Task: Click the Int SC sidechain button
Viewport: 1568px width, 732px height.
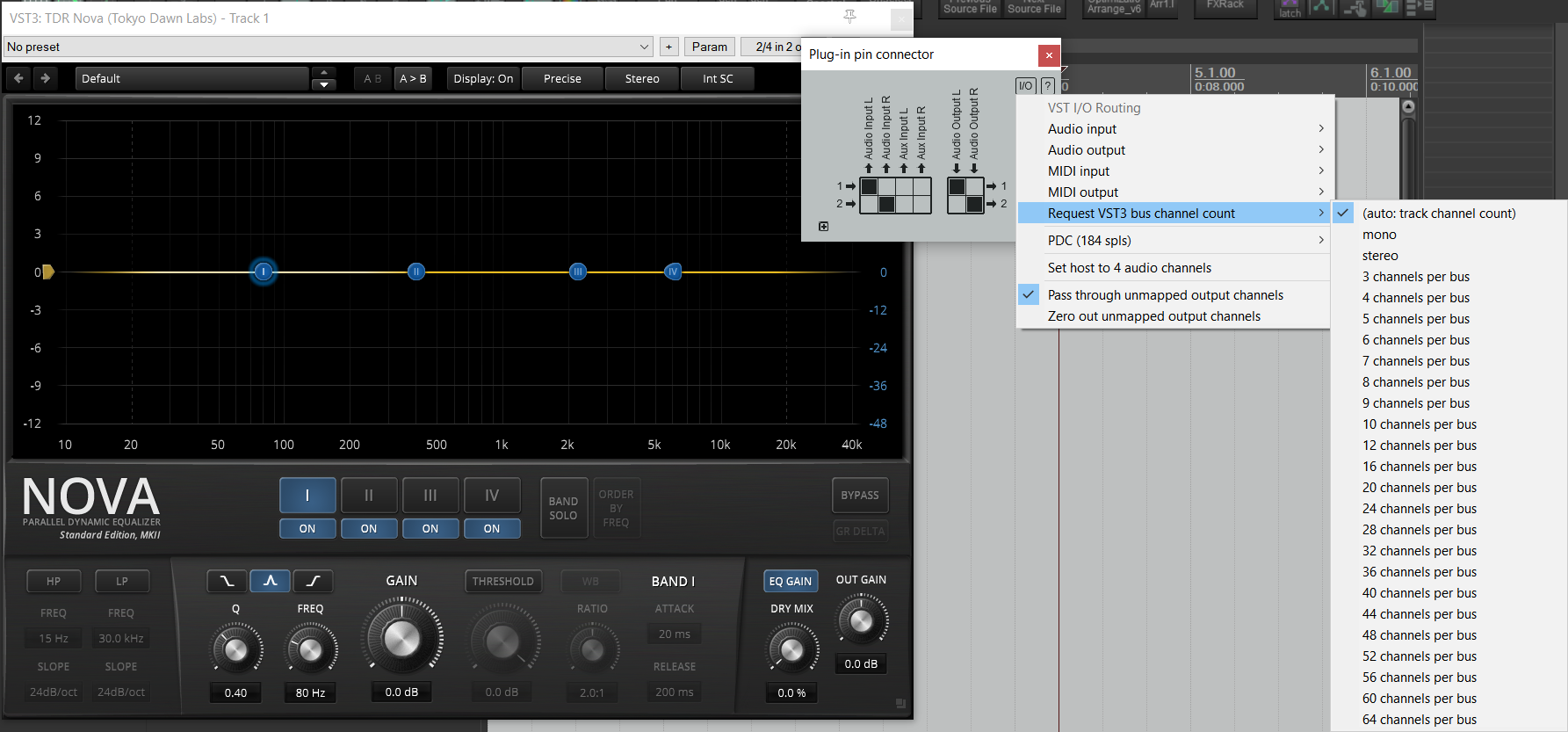Action: (718, 78)
